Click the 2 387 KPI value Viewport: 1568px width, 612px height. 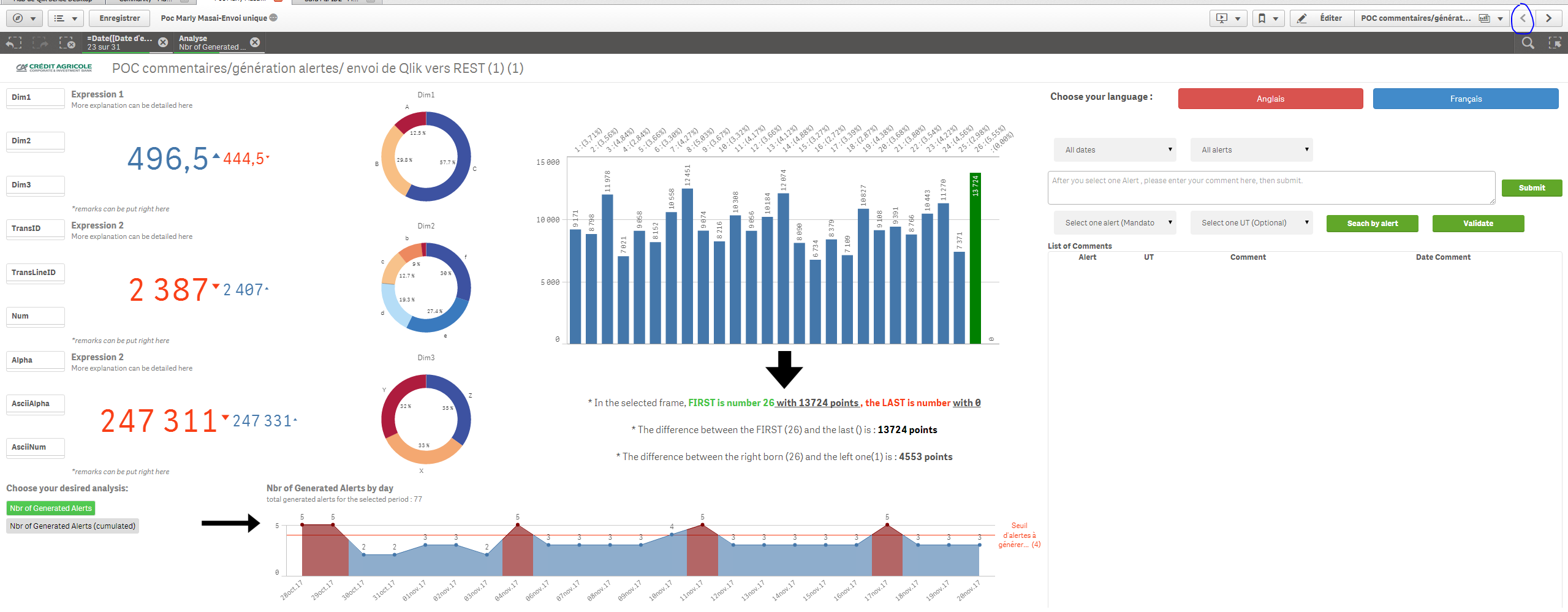click(169, 290)
